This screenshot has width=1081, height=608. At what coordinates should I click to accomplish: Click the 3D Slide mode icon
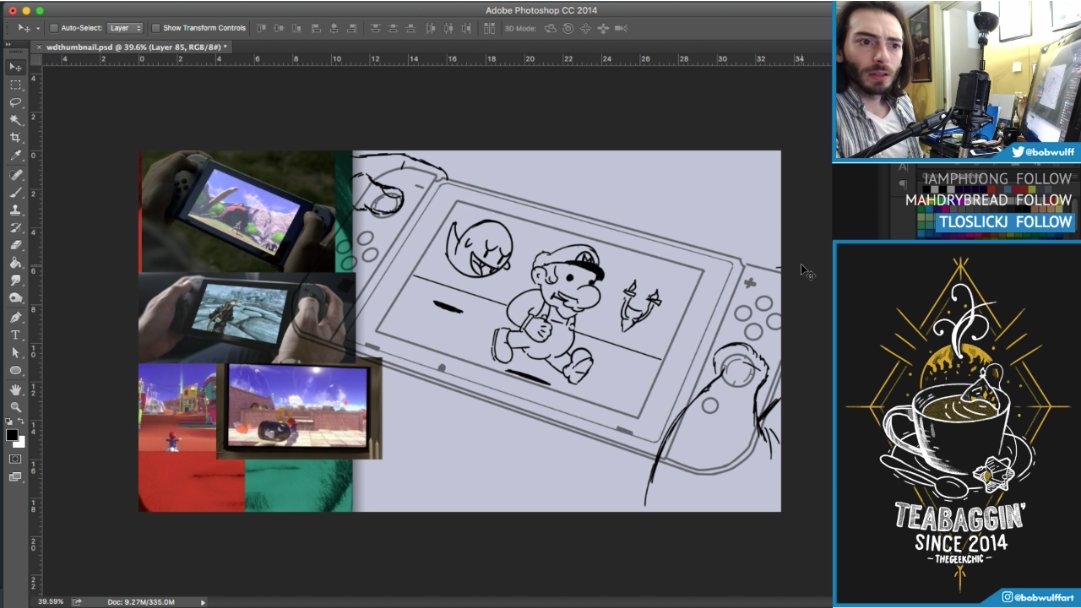tap(603, 28)
